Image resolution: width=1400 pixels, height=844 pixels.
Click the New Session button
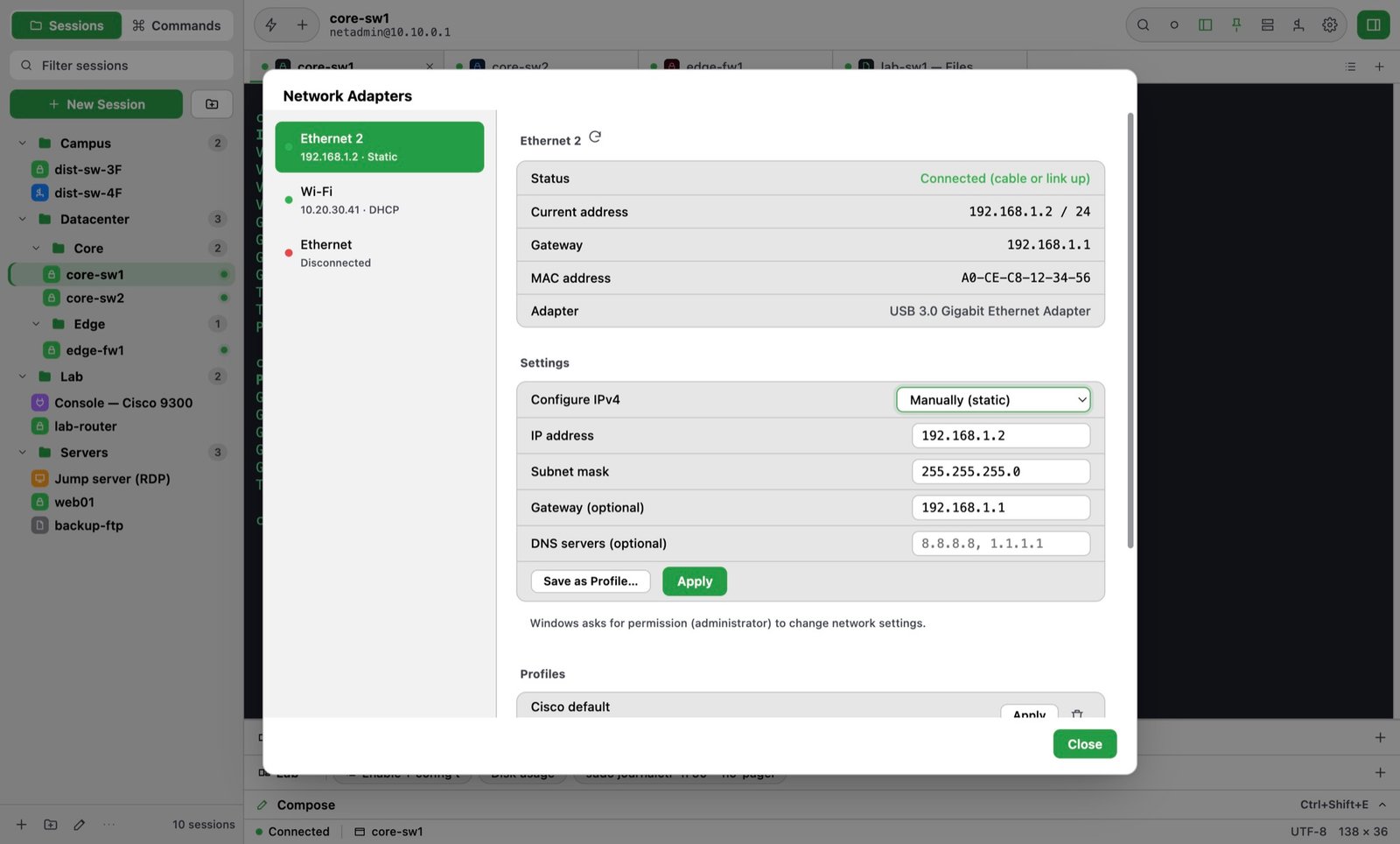(96, 104)
